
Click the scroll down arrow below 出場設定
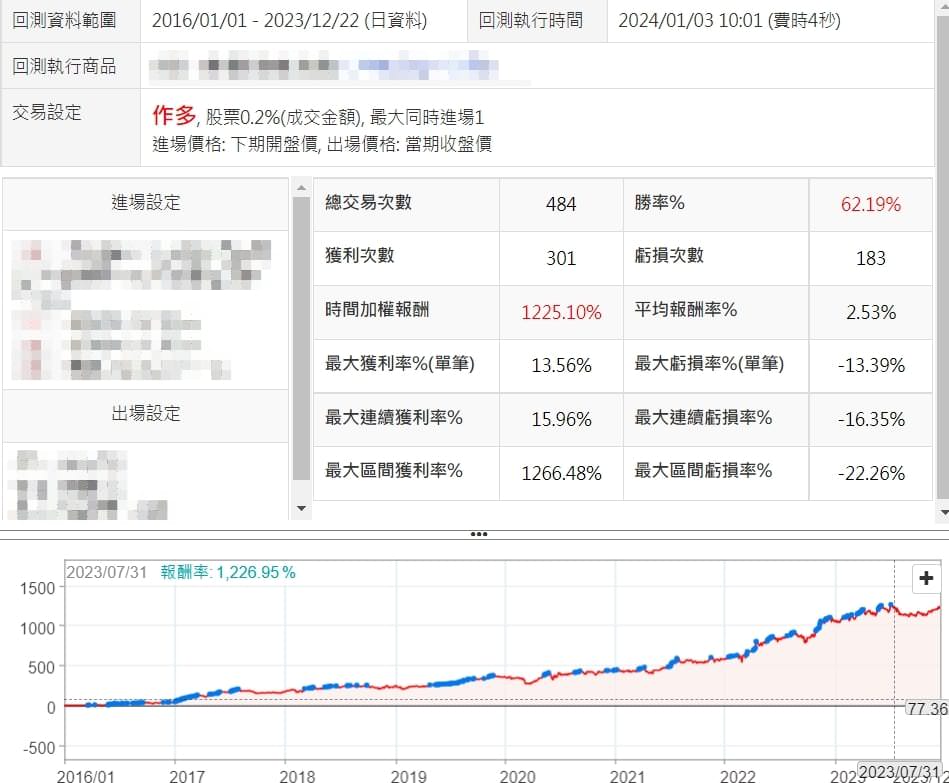pyautogui.click(x=301, y=509)
